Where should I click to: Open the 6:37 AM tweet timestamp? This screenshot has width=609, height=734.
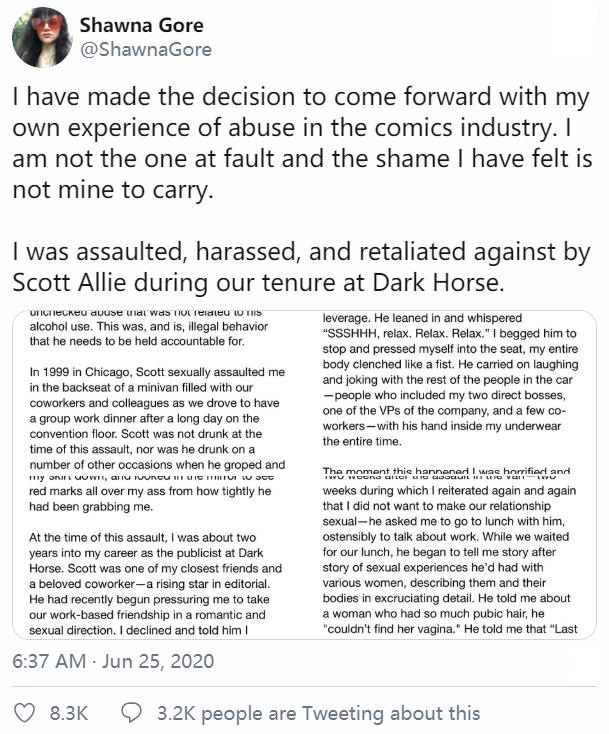tap(49, 661)
